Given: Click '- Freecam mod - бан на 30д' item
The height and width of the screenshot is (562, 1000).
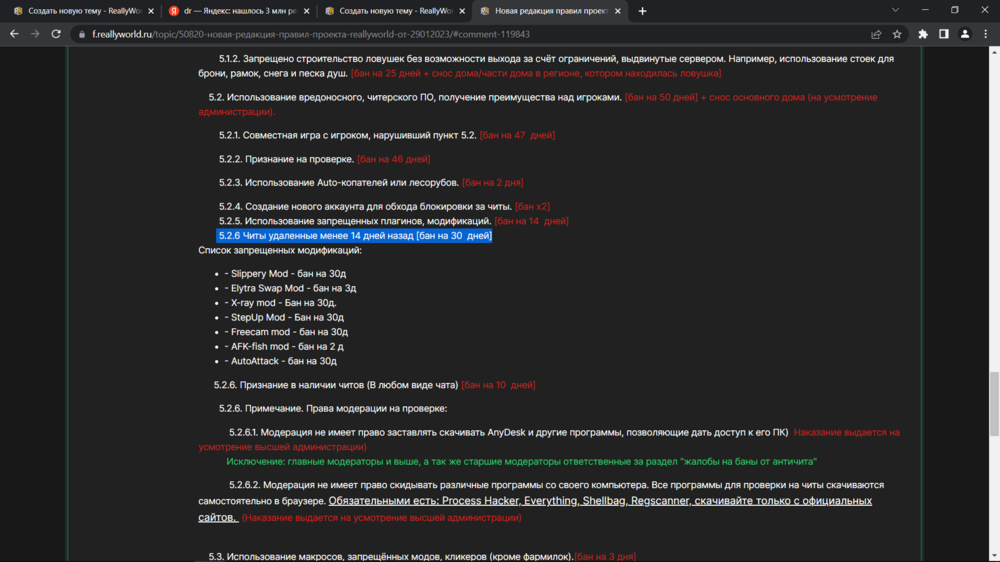Looking at the screenshot, I should [x=286, y=332].
